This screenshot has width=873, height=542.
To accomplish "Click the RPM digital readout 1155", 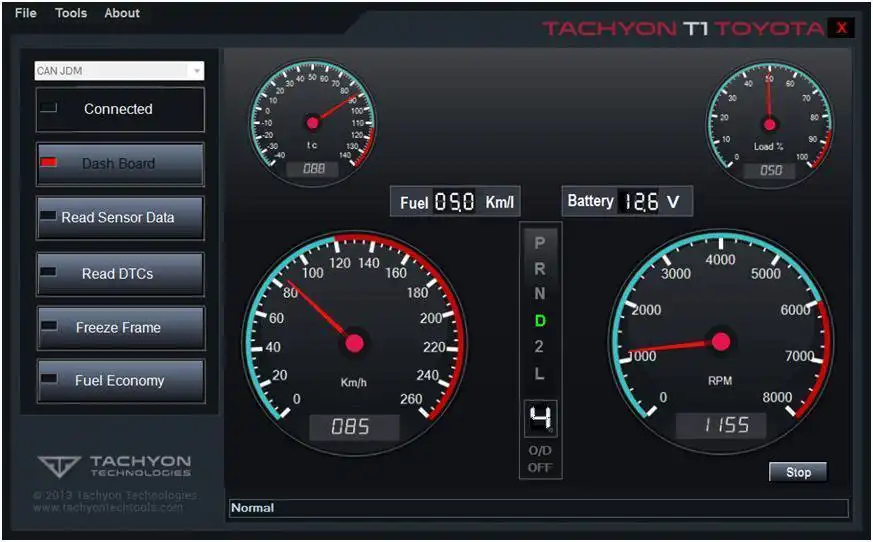I will tap(721, 426).
